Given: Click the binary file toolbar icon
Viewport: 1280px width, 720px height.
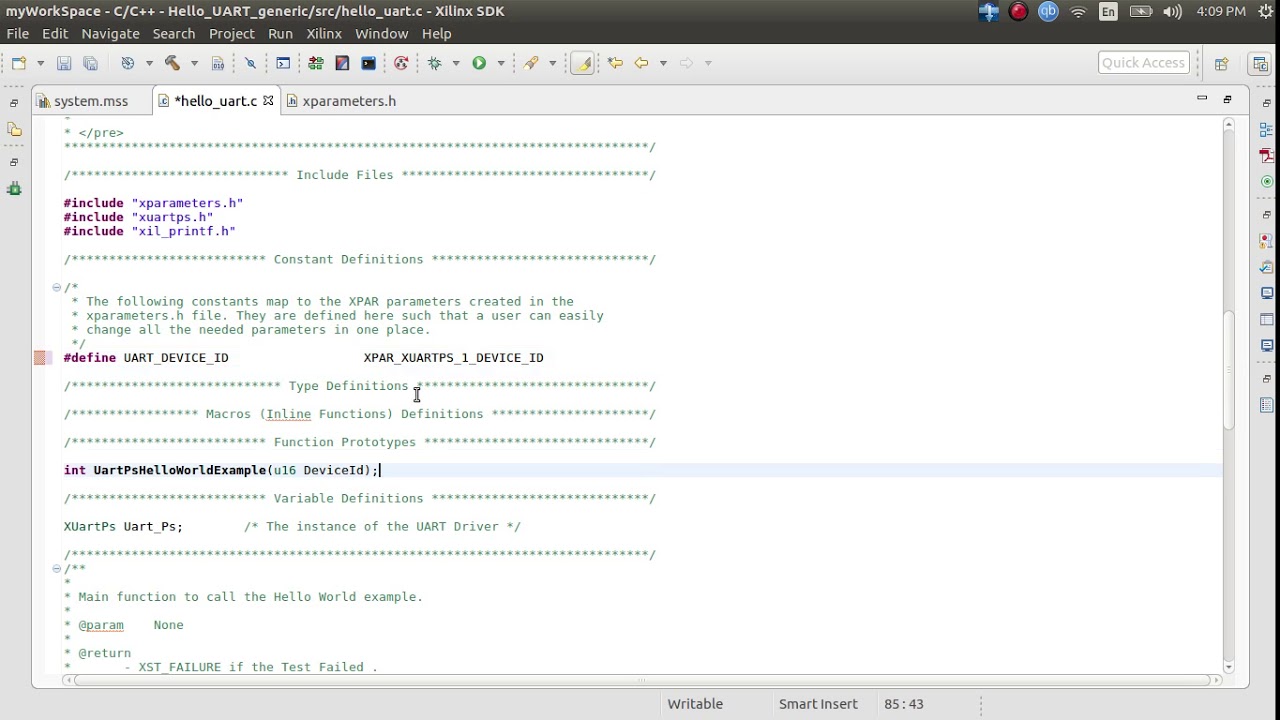Looking at the screenshot, I should point(217,63).
